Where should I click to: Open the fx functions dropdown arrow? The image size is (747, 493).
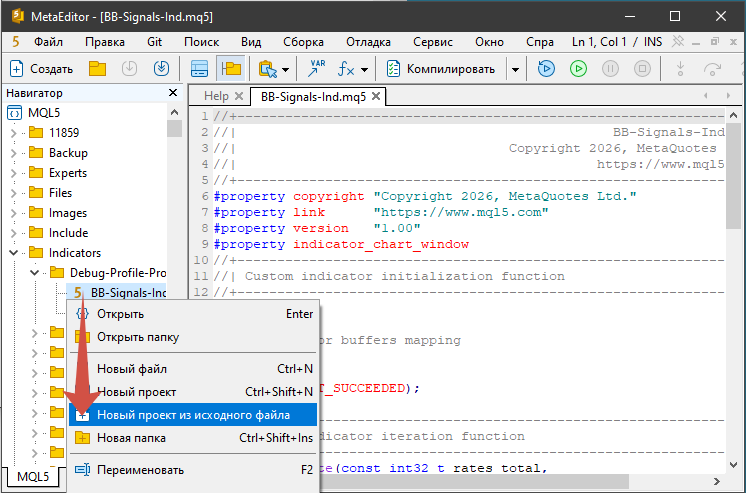click(x=364, y=70)
